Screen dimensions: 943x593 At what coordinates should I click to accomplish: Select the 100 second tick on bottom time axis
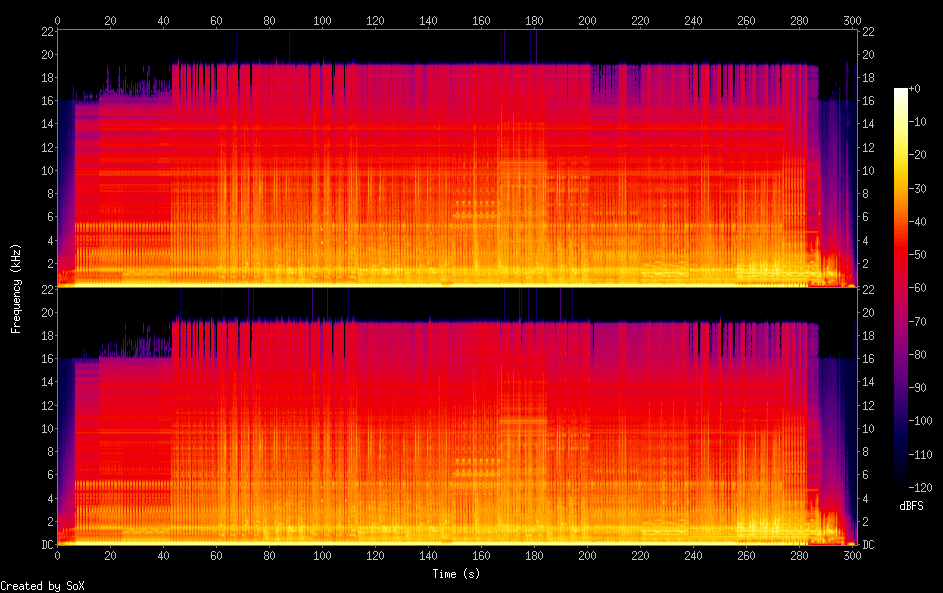coord(322,556)
